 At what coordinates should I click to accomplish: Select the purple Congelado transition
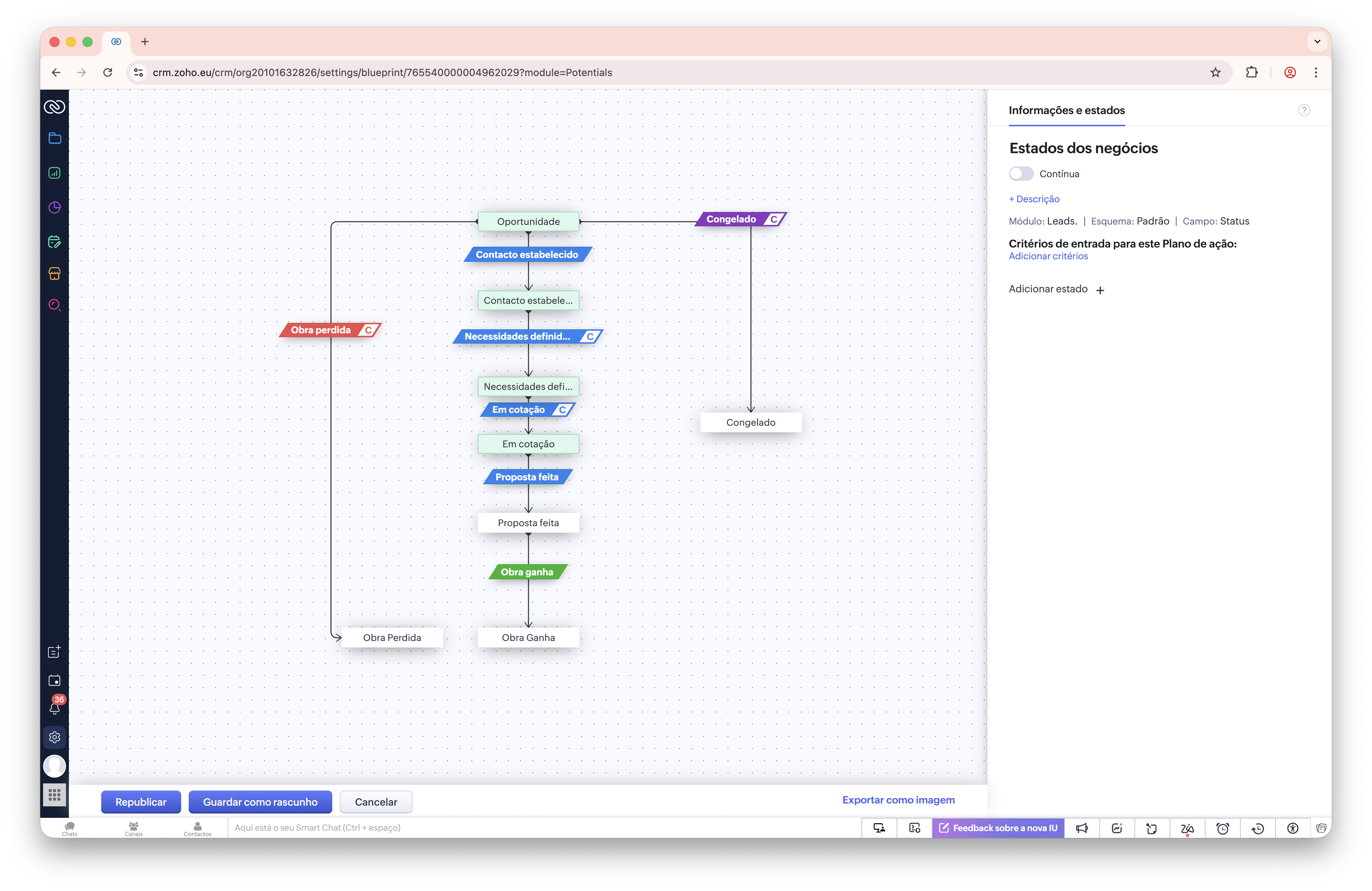click(x=731, y=219)
